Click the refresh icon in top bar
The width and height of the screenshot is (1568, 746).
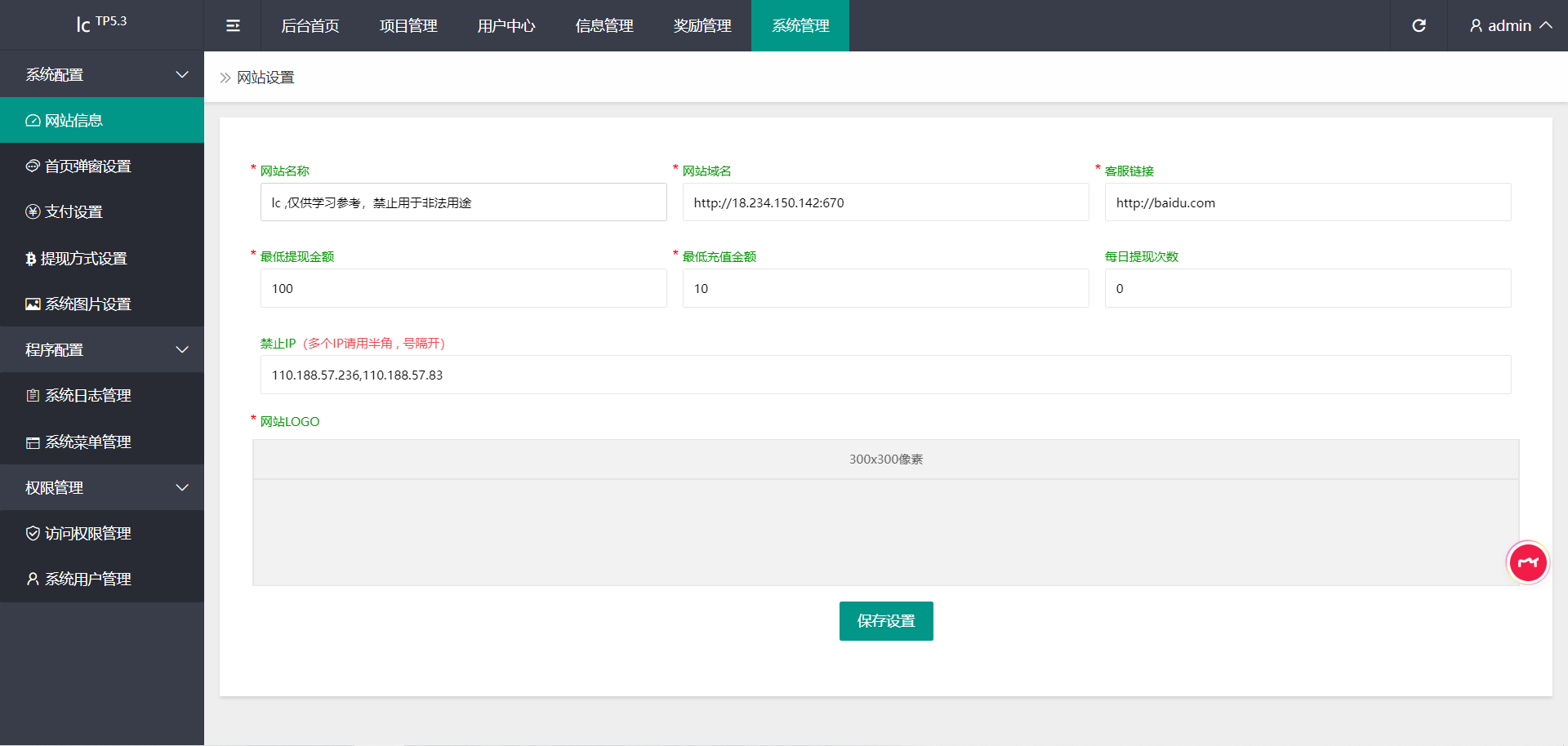pos(1419,26)
